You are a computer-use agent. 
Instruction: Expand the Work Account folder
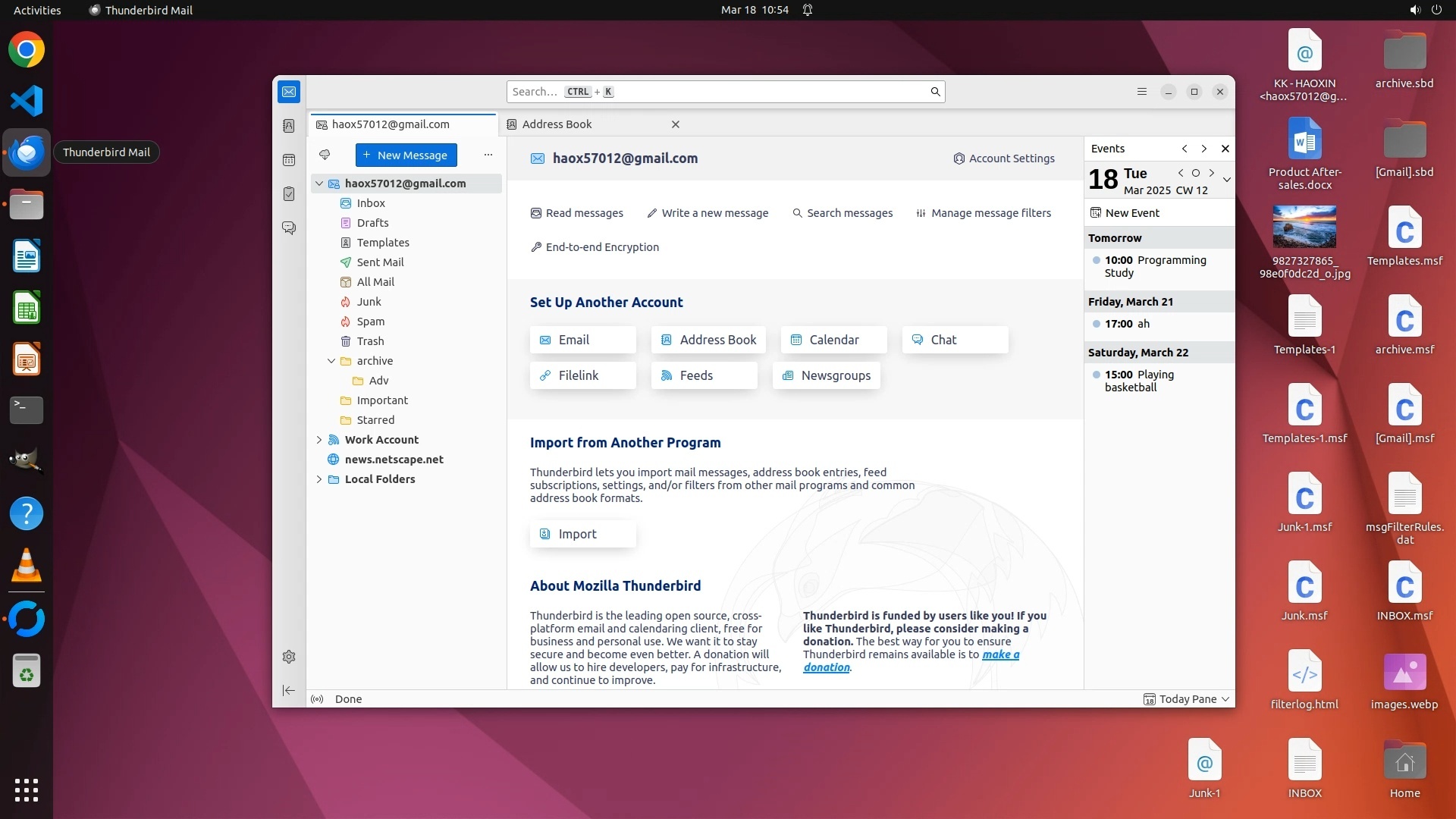[x=319, y=440]
